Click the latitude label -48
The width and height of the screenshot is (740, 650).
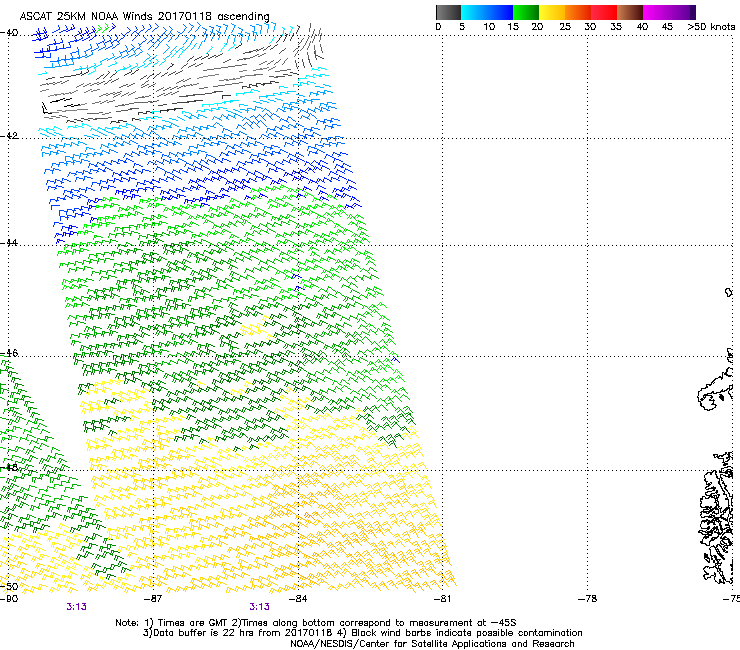[9, 467]
